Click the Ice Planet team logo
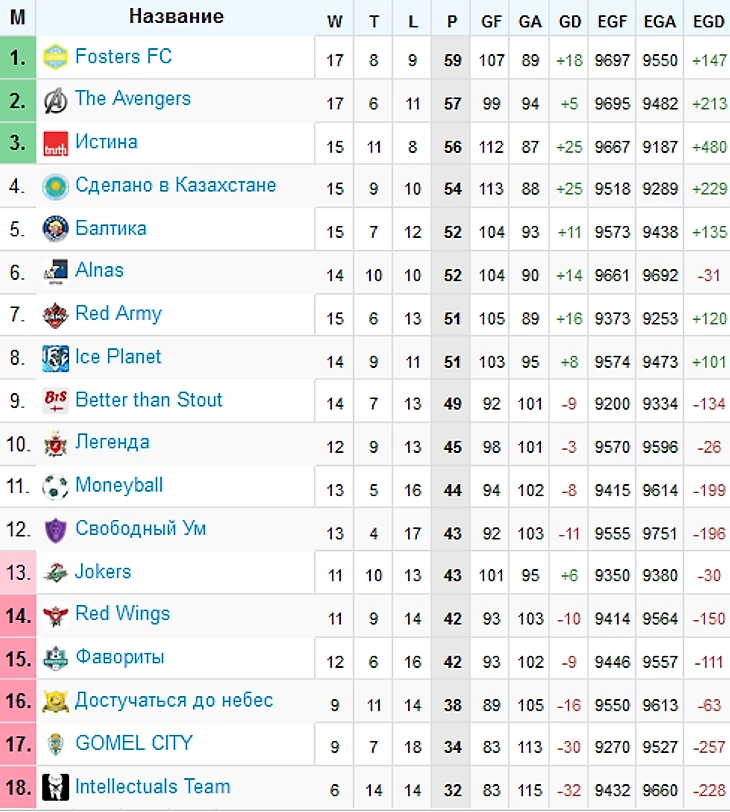Image resolution: width=730 pixels, height=812 pixels. coord(55,358)
